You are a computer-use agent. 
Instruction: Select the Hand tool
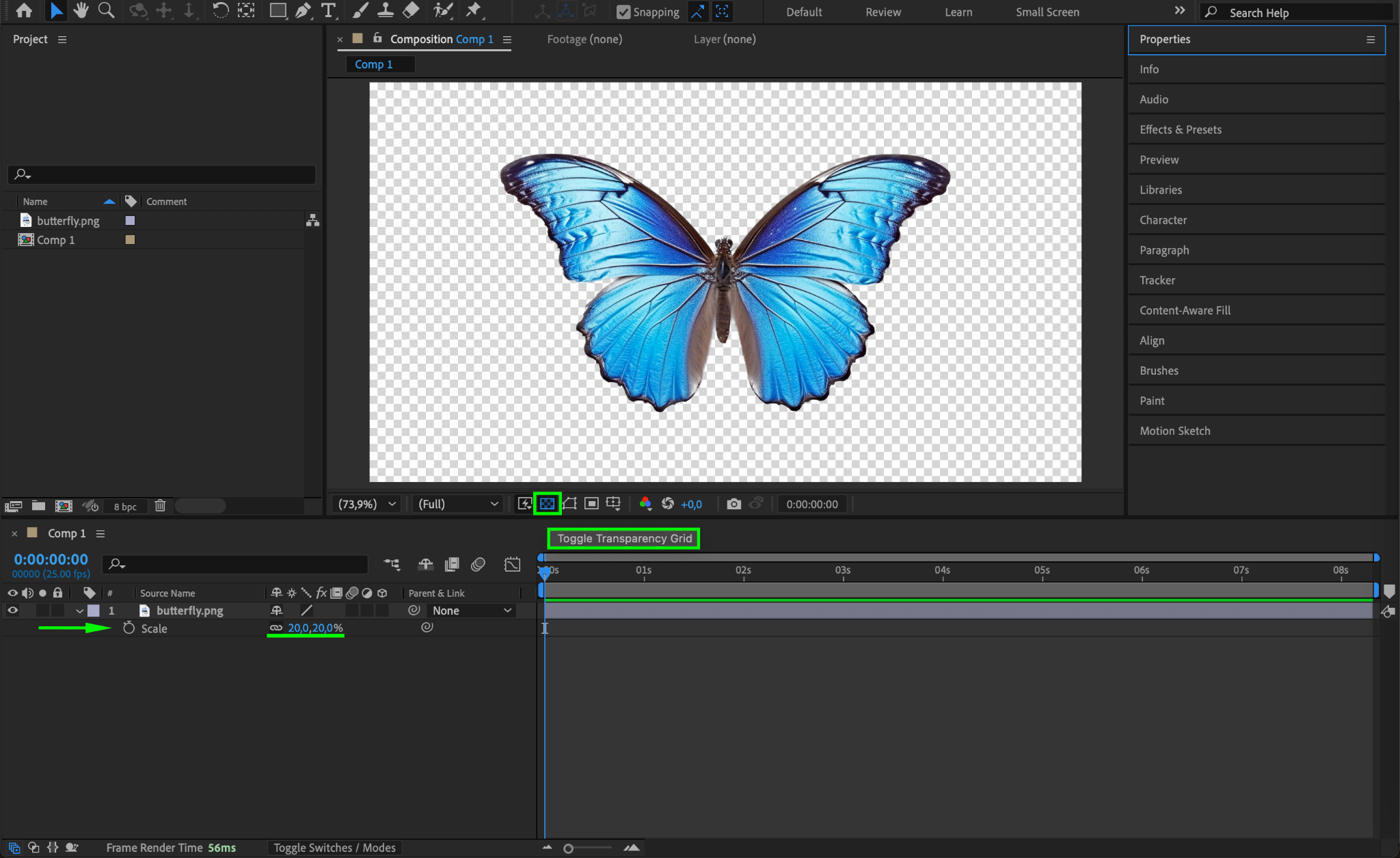(x=81, y=10)
